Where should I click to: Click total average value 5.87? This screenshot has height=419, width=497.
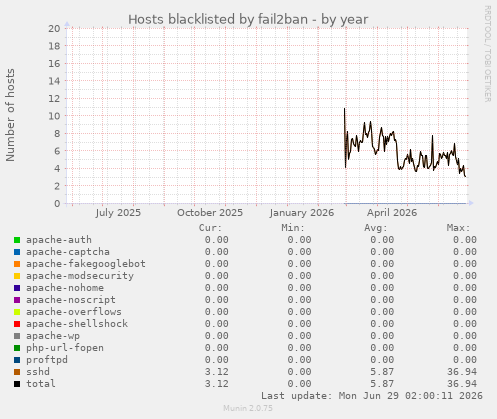[x=382, y=384]
